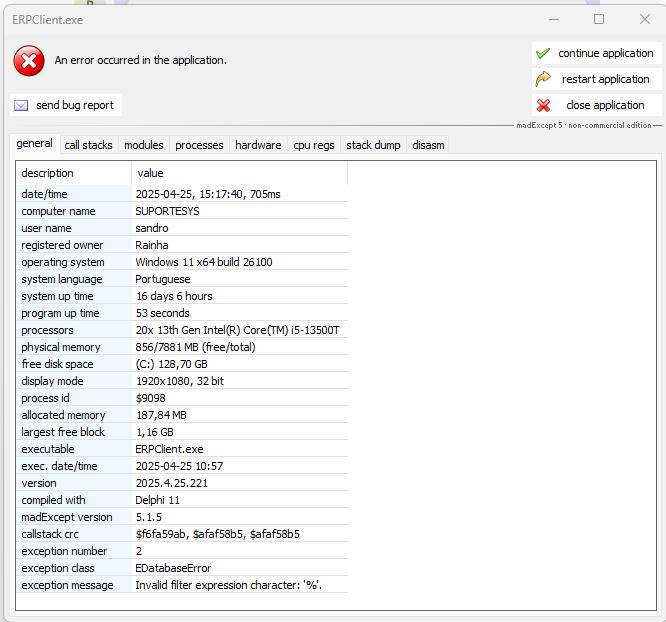Open the hardware tab

click(x=258, y=145)
